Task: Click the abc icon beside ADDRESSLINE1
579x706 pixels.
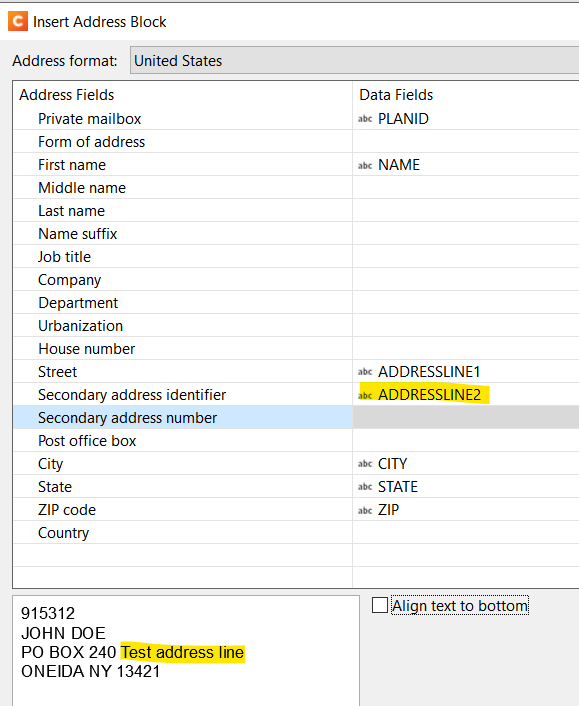Action: click(365, 372)
